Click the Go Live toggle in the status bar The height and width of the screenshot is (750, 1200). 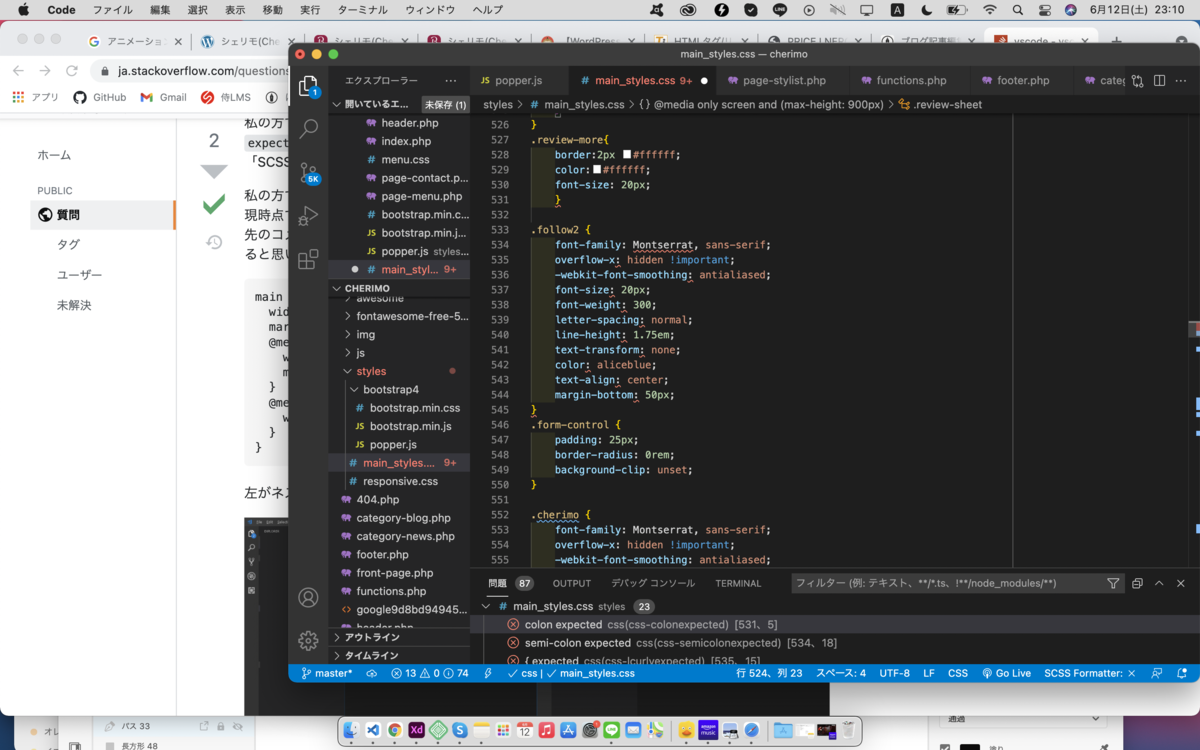click(1006, 673)
